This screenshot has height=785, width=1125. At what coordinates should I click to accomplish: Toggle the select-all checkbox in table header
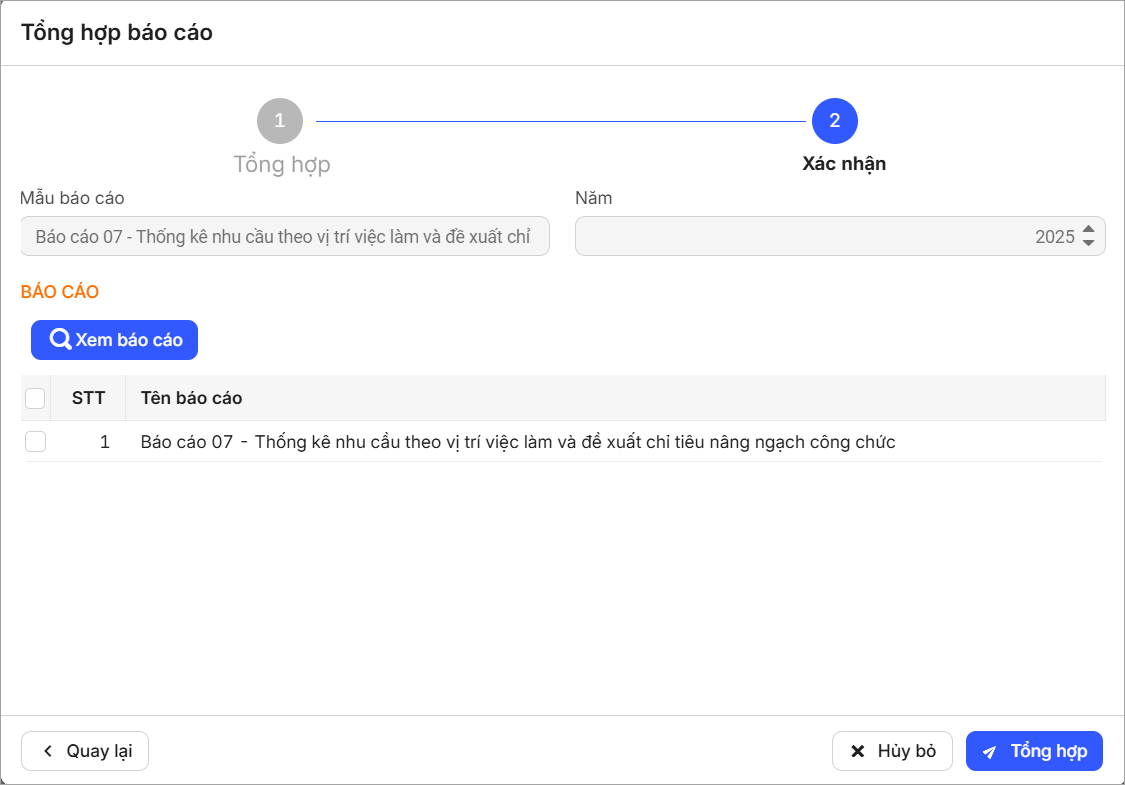(35, 398)
